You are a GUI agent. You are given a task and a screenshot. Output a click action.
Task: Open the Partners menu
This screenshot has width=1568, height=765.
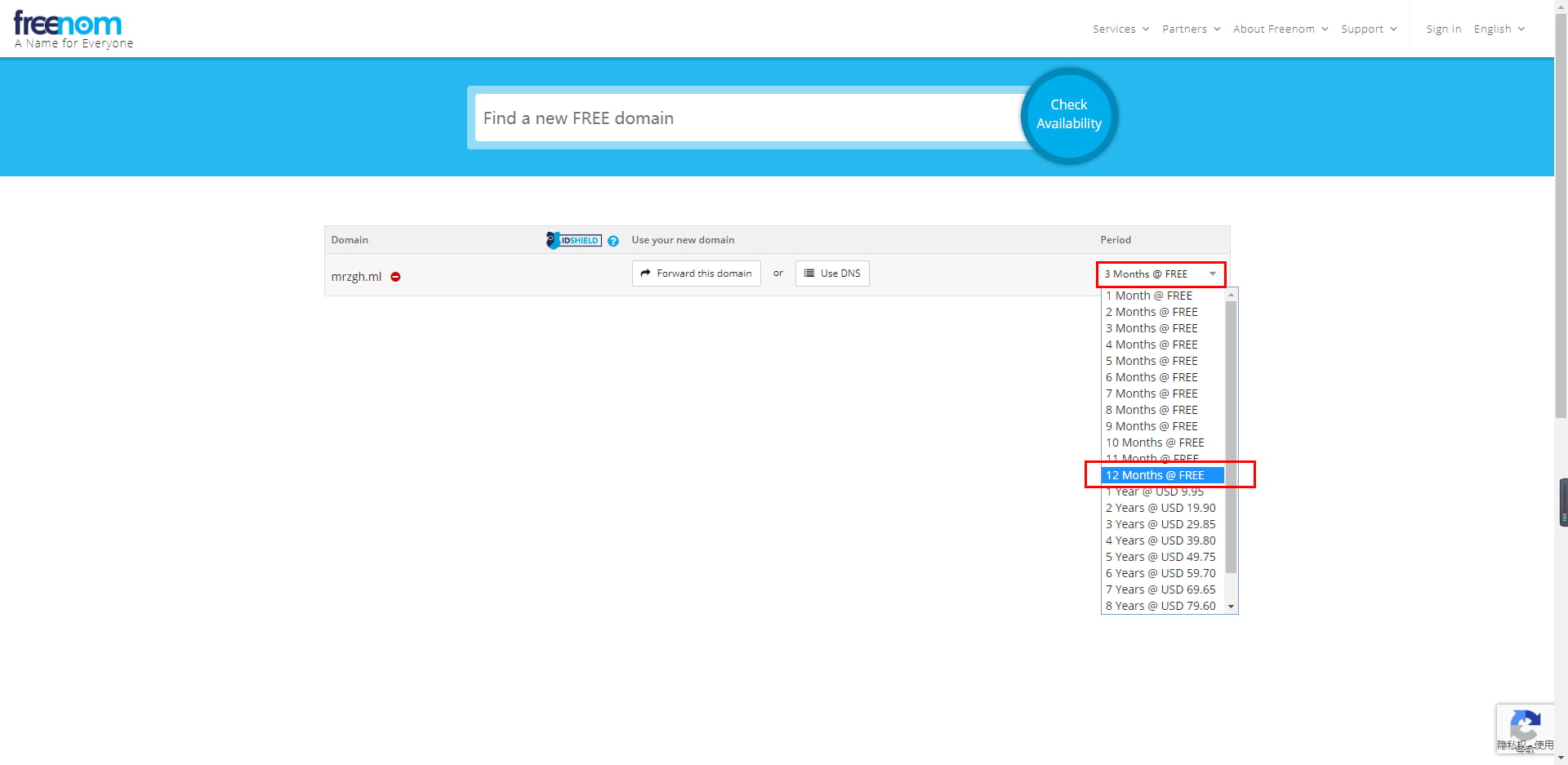tap(1191, 29)
